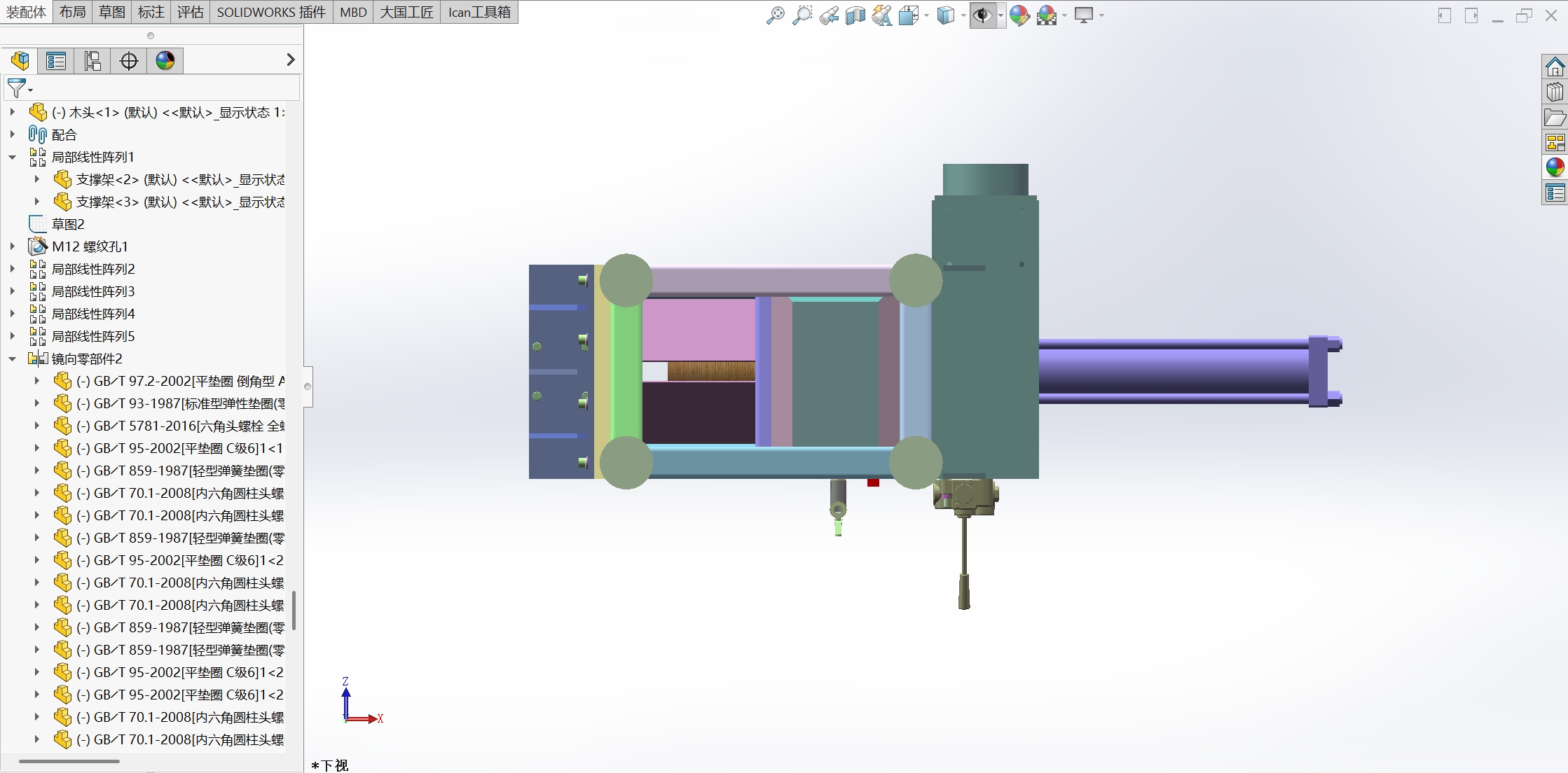The width and height of the screenshot is (1568, 773).
Task: Click the Zoom to Fit magnifier icon
Action: point(775,15)
